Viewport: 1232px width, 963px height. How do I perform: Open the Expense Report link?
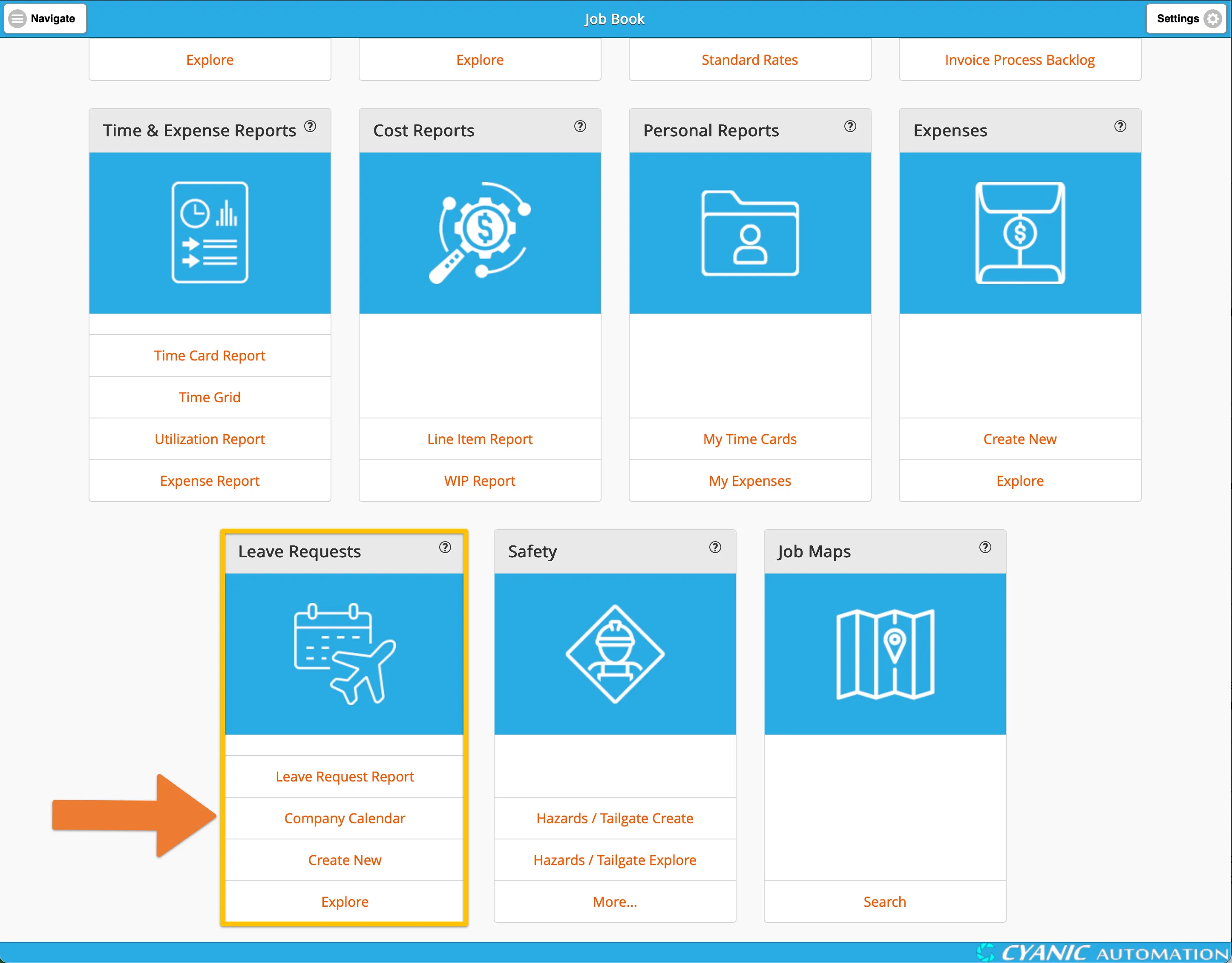(x=210, y=481)
